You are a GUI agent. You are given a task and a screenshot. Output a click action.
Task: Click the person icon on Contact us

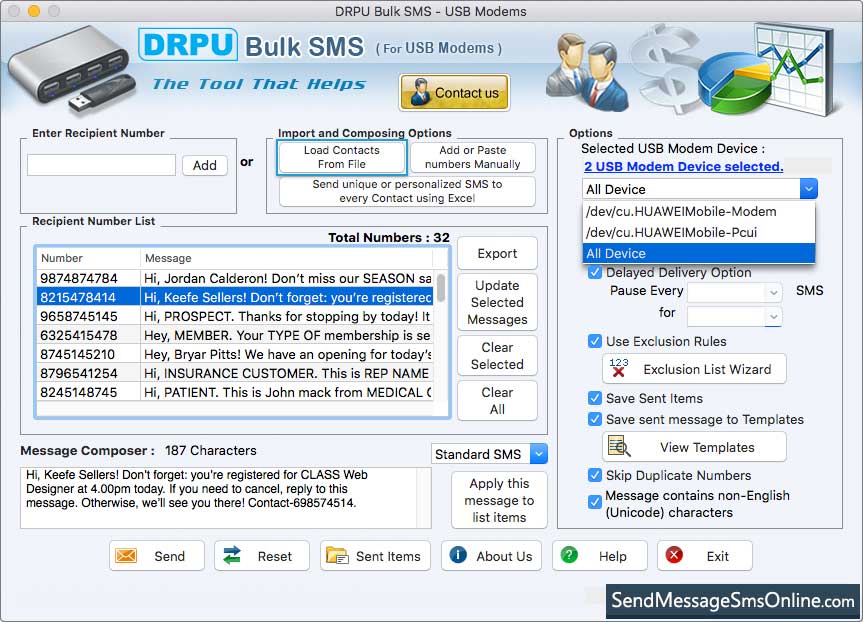tap(420, 92)
